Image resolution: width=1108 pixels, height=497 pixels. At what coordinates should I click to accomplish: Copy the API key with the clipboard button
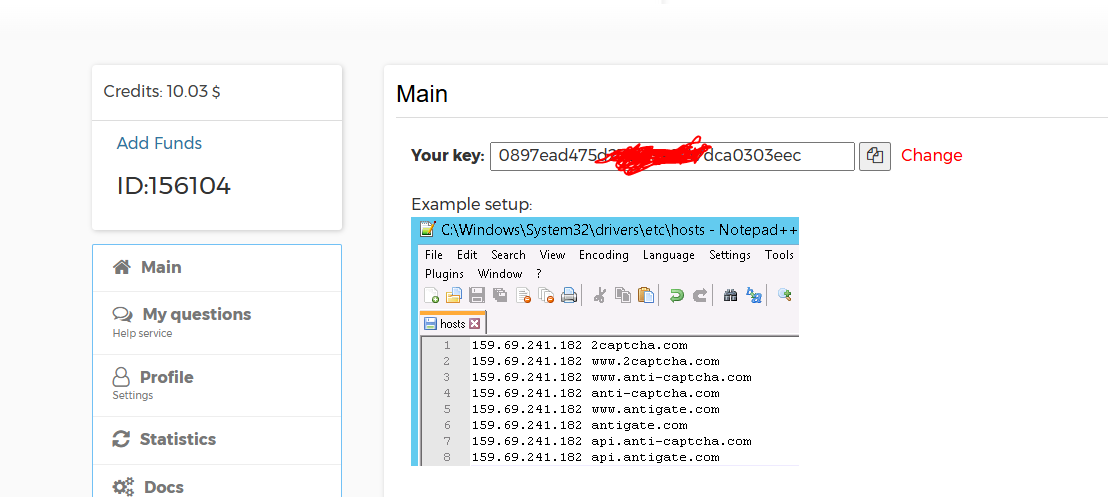[875, 156]
